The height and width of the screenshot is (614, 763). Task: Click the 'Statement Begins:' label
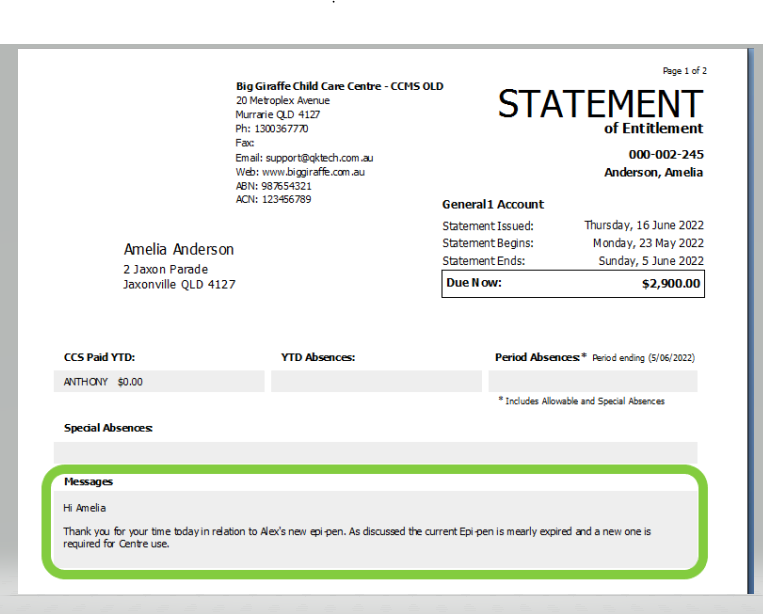pyautogui.click(x=488, y=243)
